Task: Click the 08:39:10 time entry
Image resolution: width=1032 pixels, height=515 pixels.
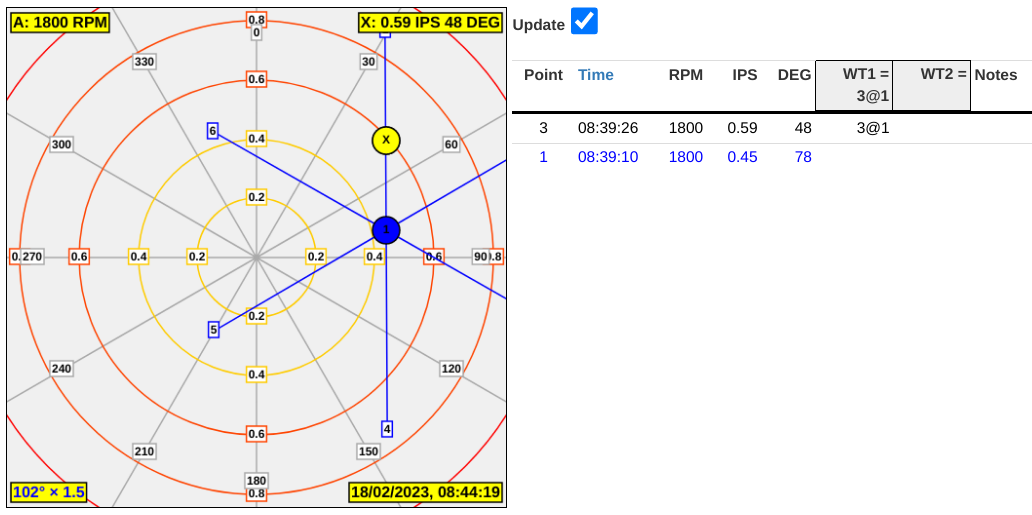Action: tap(608, 157)
